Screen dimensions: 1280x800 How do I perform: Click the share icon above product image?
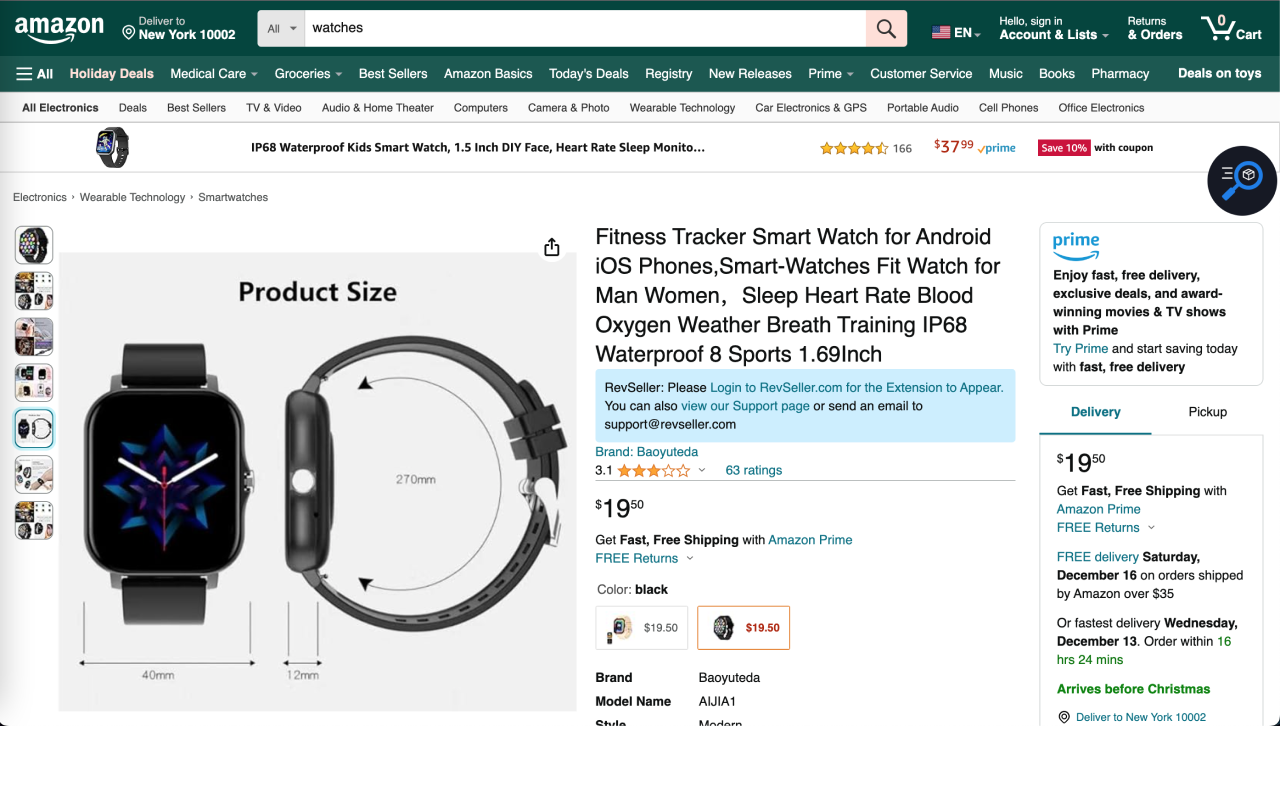[x=552, y=247]
